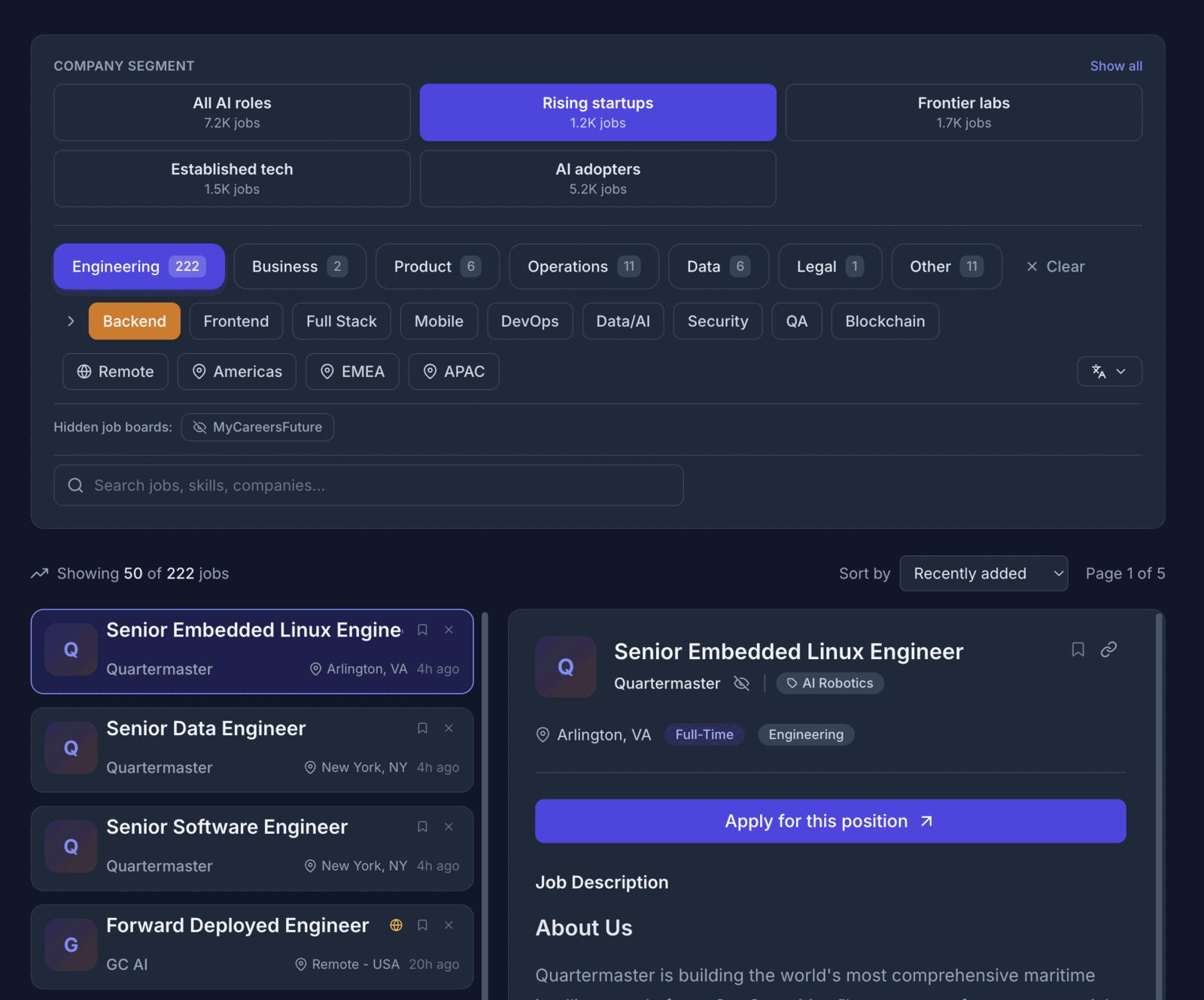Image resolution: width=1204 pixels, height=1000 pixels.
Task: Bookmark the Forward Deployed Engineer job
Action: [x=422, y=926]
